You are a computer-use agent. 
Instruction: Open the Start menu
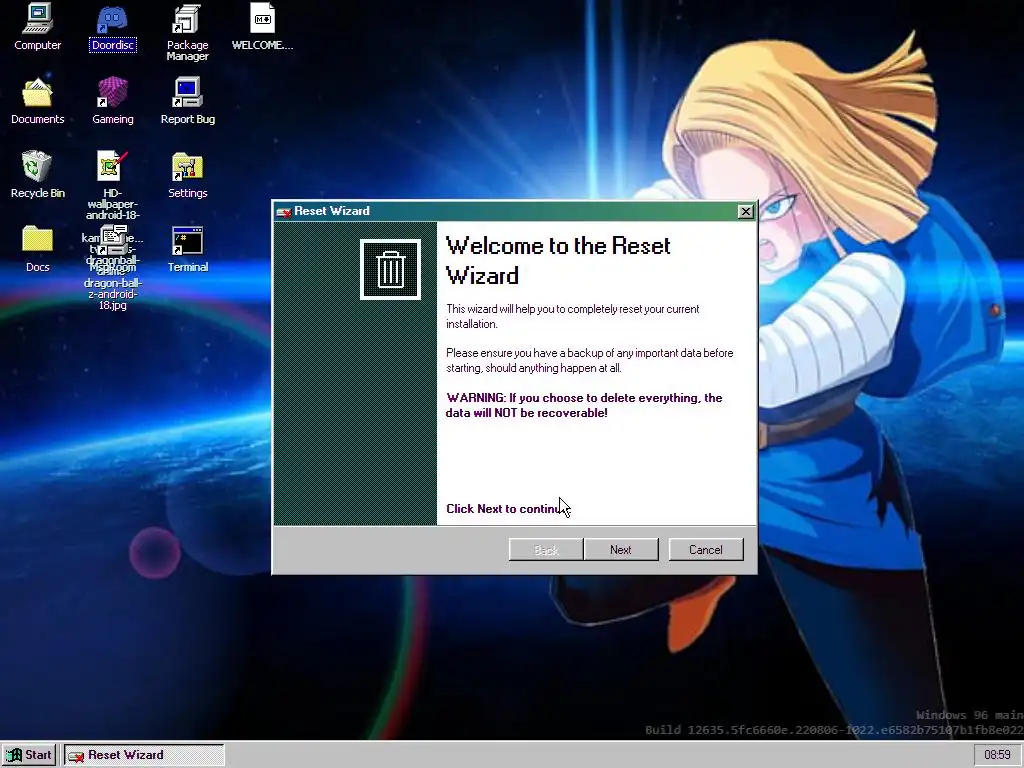(29, 755)
